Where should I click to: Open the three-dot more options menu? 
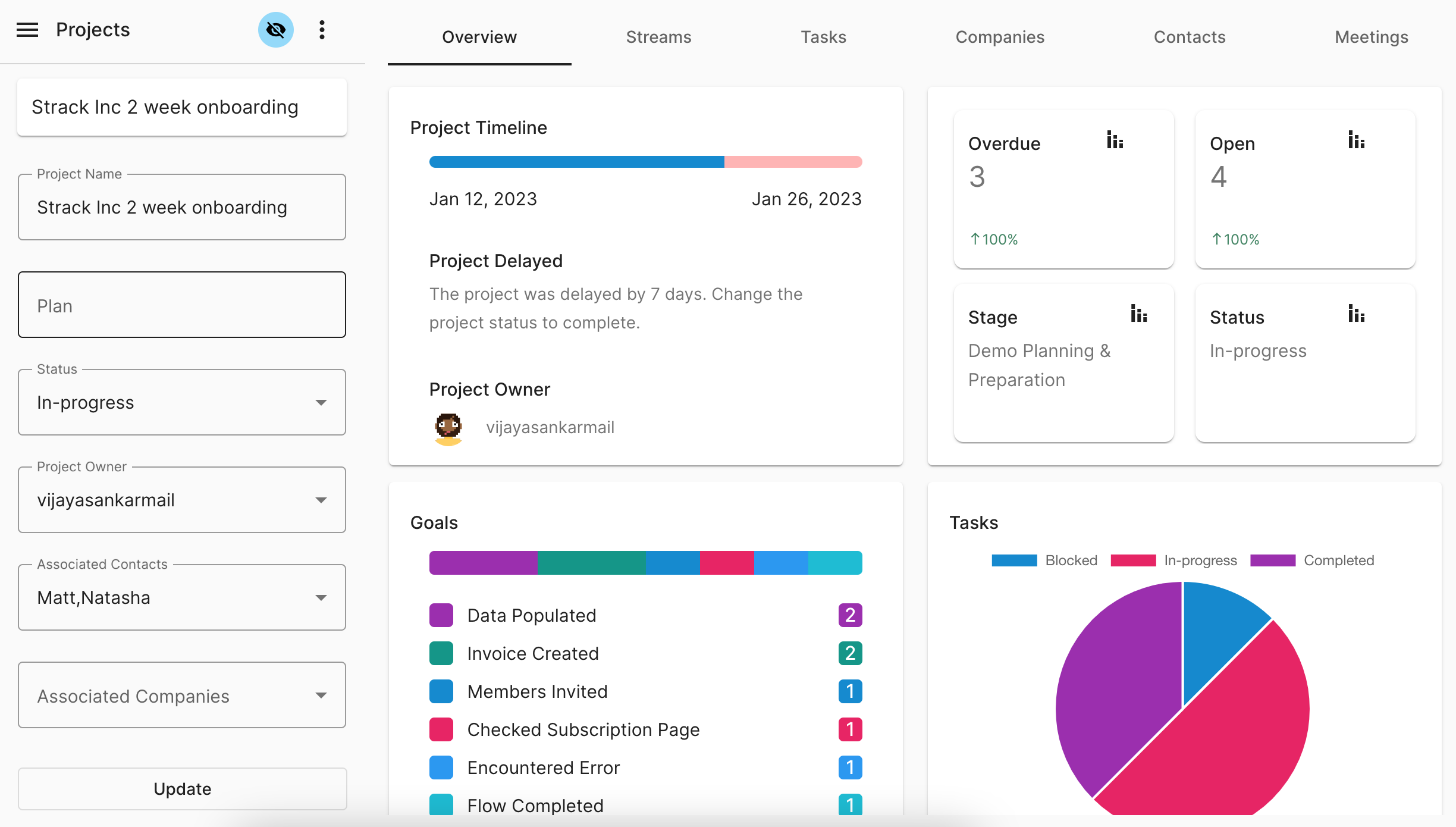(322, 30)
